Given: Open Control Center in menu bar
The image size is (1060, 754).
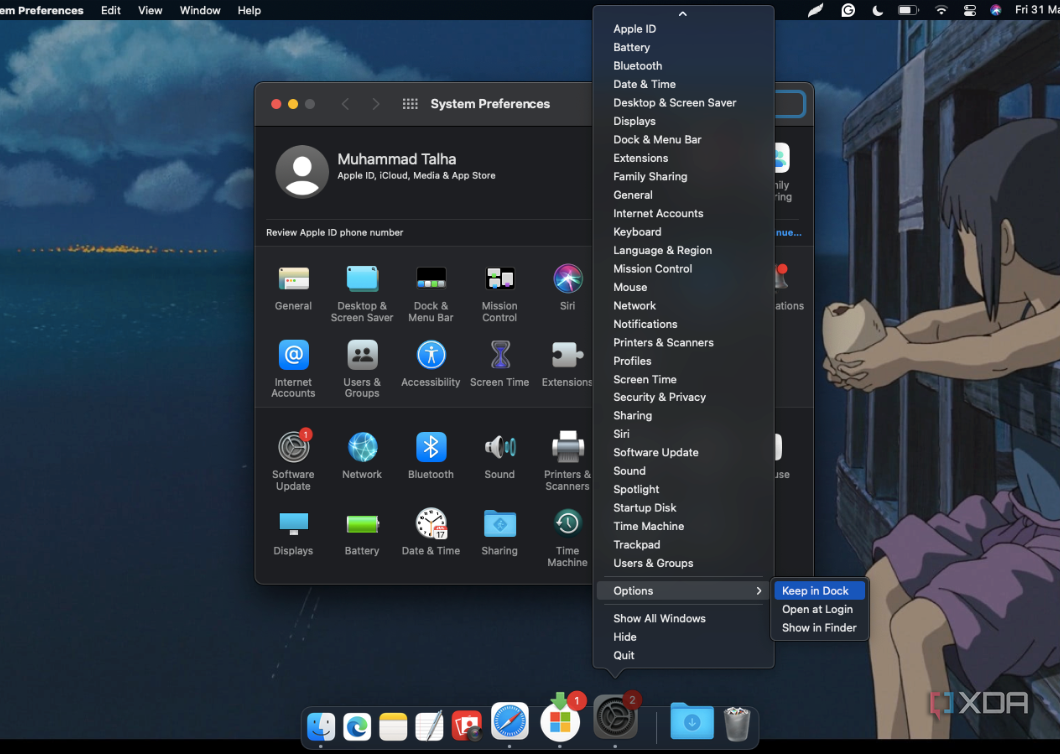Looking at the screenshot, I should point(969,10).
